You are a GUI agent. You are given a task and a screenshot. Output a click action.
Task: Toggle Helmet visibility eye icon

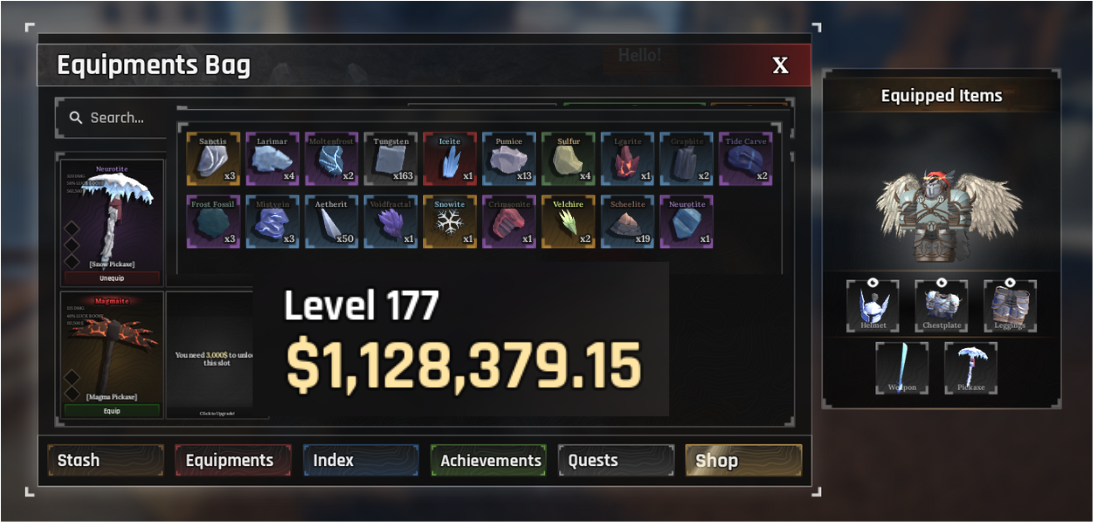click(873, 283)
